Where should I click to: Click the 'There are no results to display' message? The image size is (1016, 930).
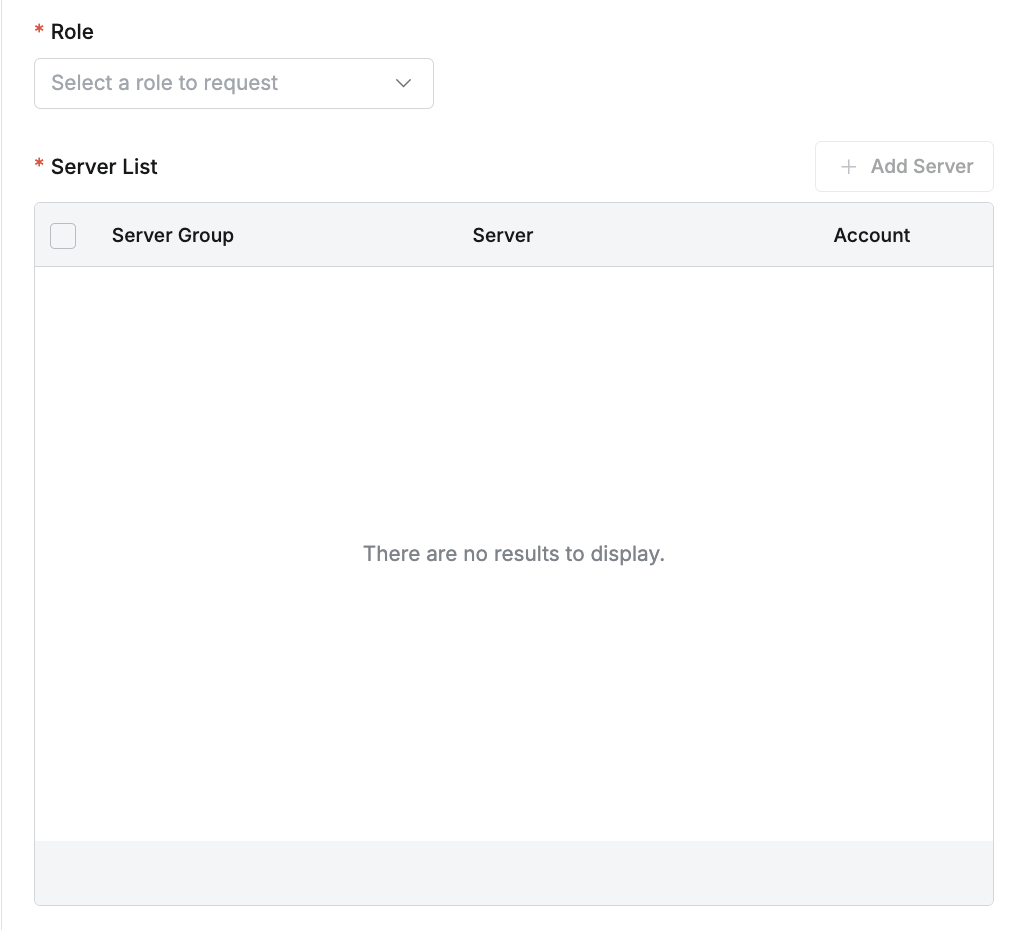[x=514, y=553]
